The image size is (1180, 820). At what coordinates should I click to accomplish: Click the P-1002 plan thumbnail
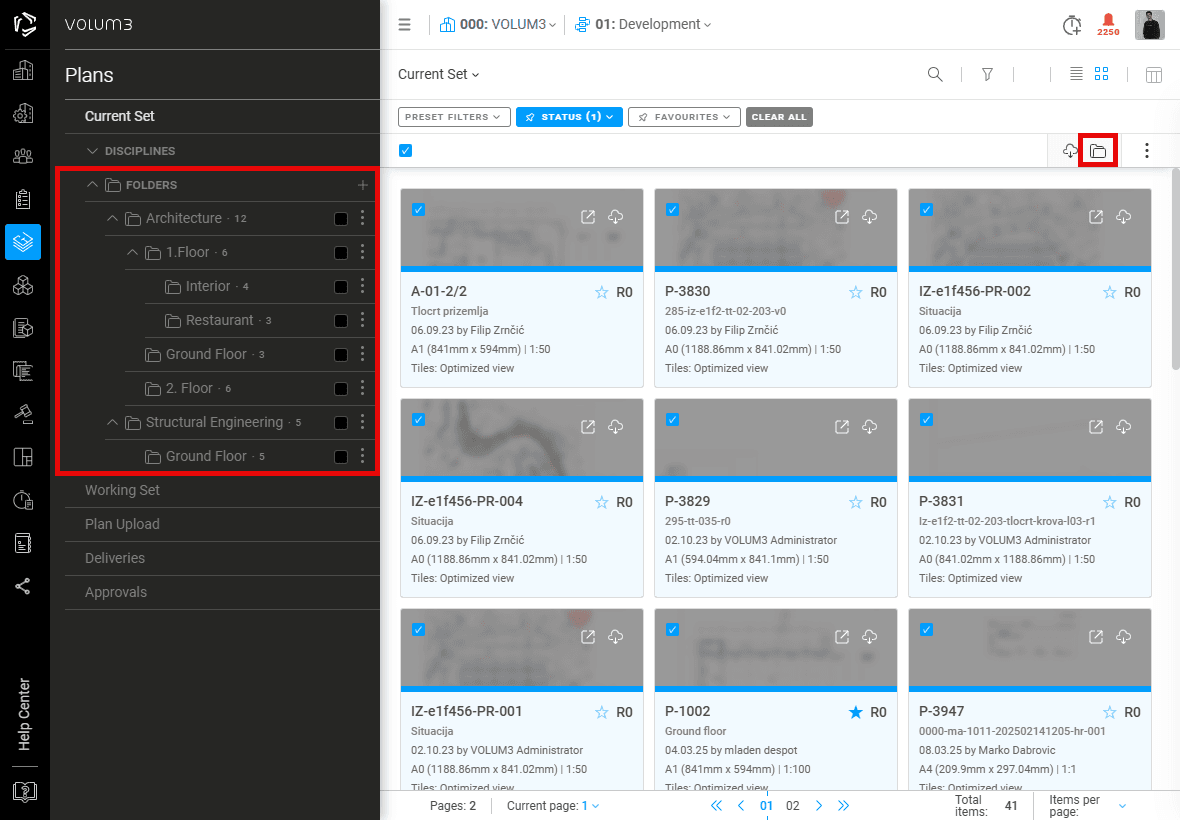coord(776,650)
